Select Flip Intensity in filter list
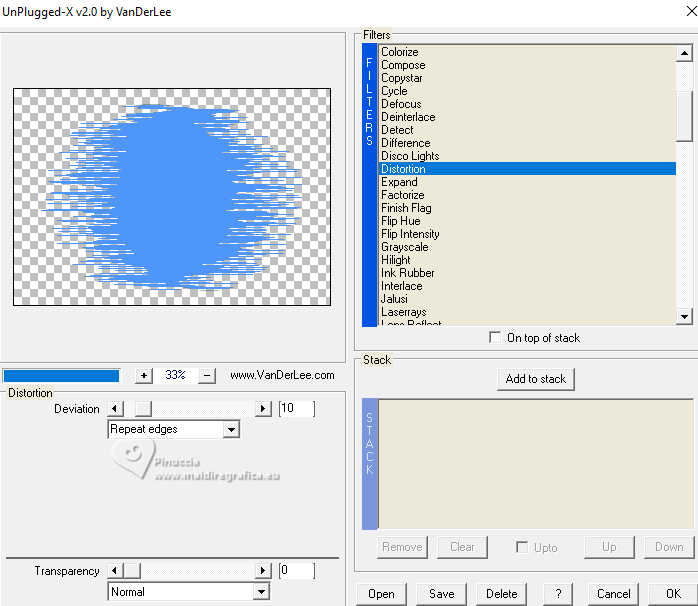The width and height of the screenshot is (698, 606). [x=527, y=234]
